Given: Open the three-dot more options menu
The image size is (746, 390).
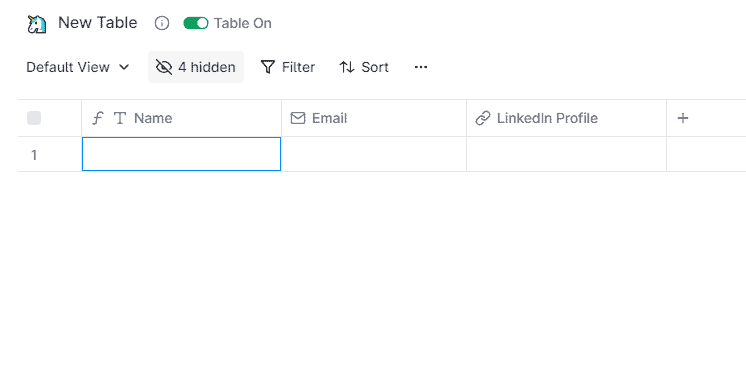Looking at the screenshot, I should click(x=421, y=67).
